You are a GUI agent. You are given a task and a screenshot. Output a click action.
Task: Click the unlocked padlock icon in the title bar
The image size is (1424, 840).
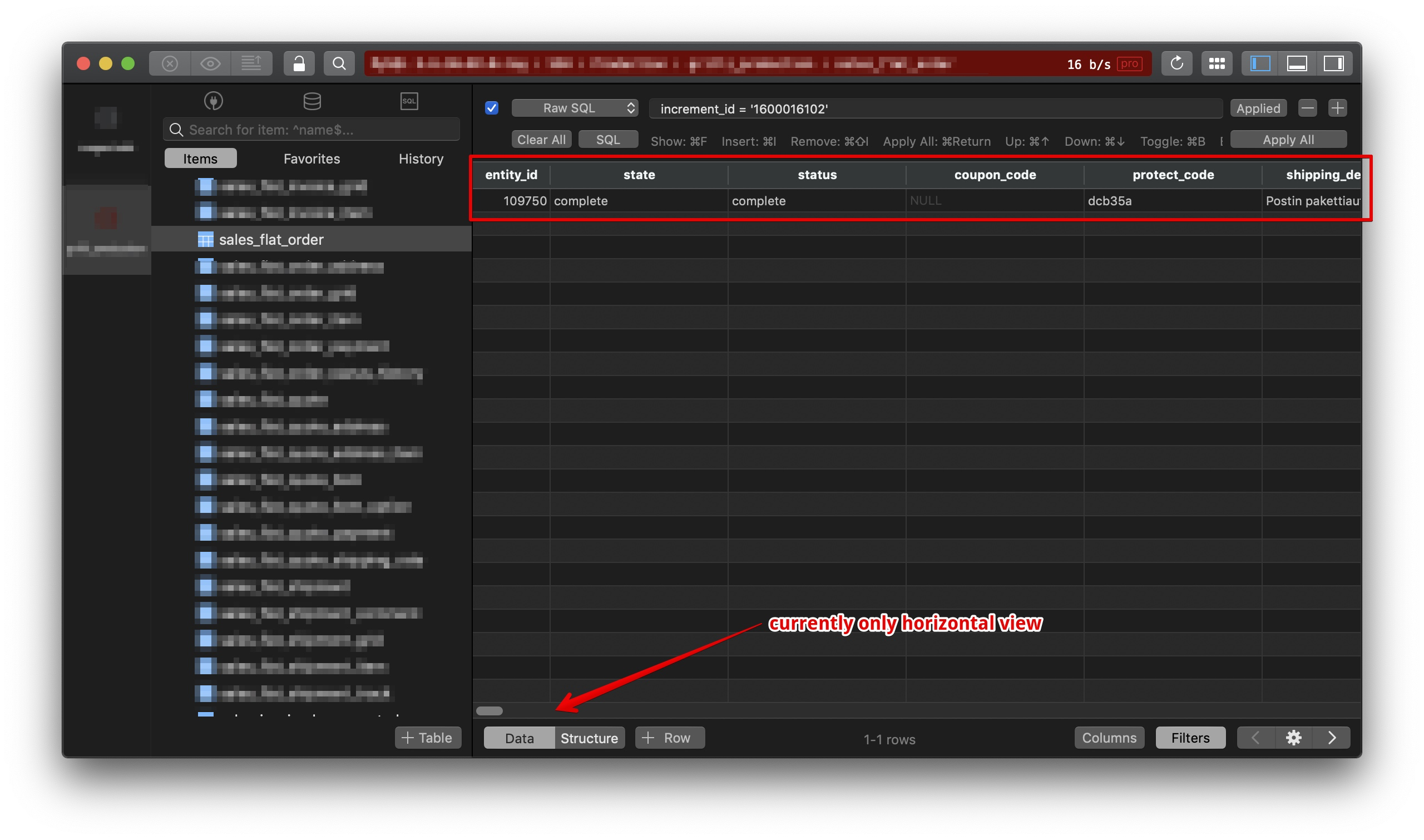299,63
